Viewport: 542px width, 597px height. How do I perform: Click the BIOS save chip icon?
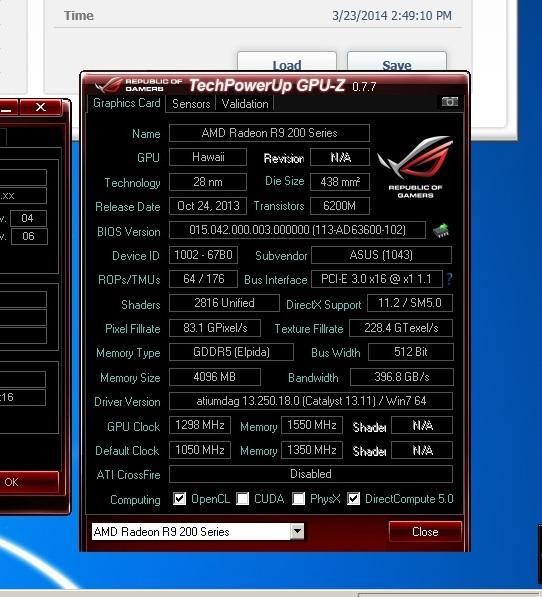pos(441,230)
